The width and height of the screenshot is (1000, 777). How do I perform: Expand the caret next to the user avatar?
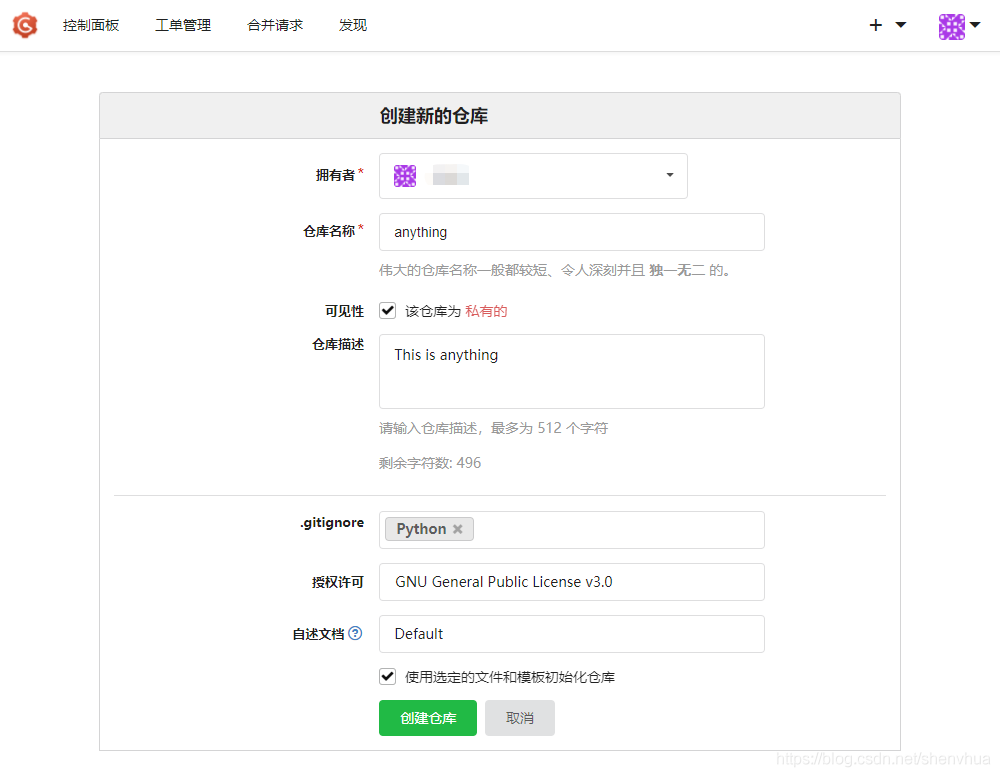[975, 25]
